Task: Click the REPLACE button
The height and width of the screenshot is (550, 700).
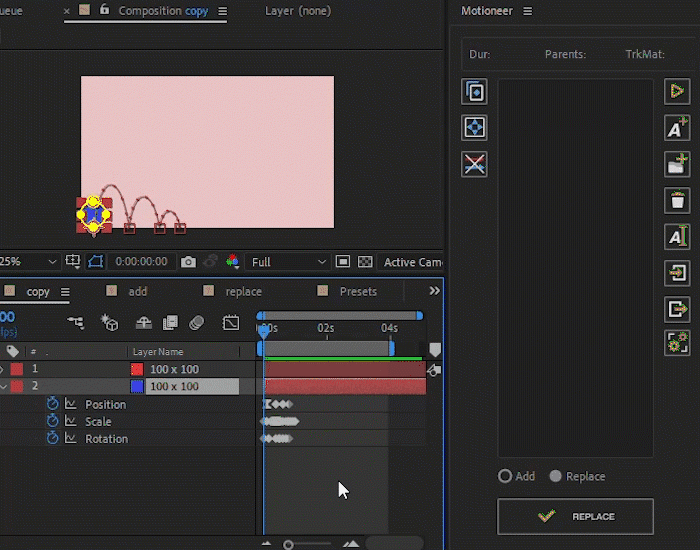Action: (575, 516)
